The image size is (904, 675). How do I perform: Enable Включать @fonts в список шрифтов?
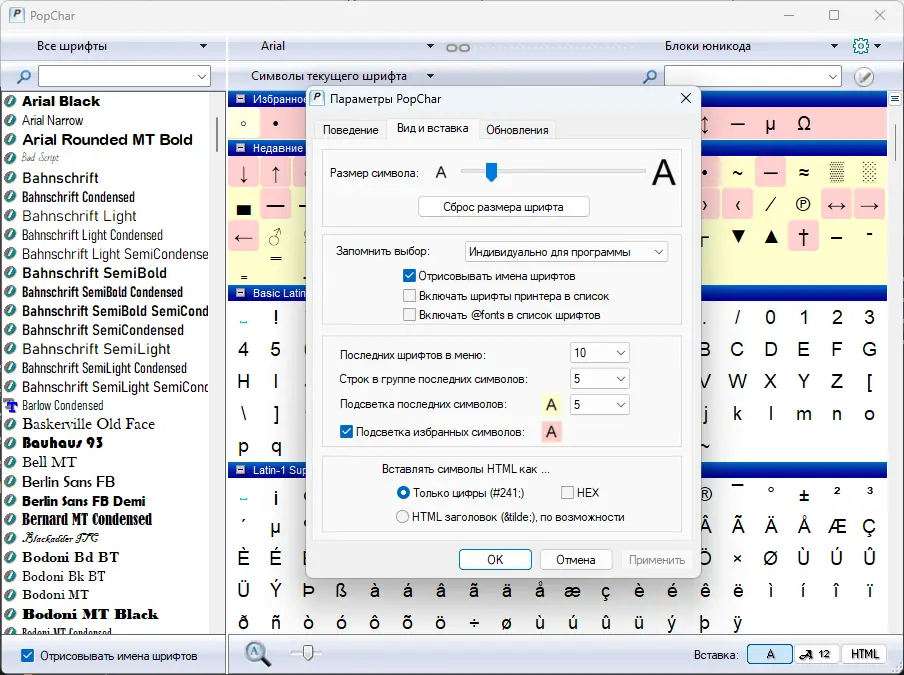coord(409,315)
